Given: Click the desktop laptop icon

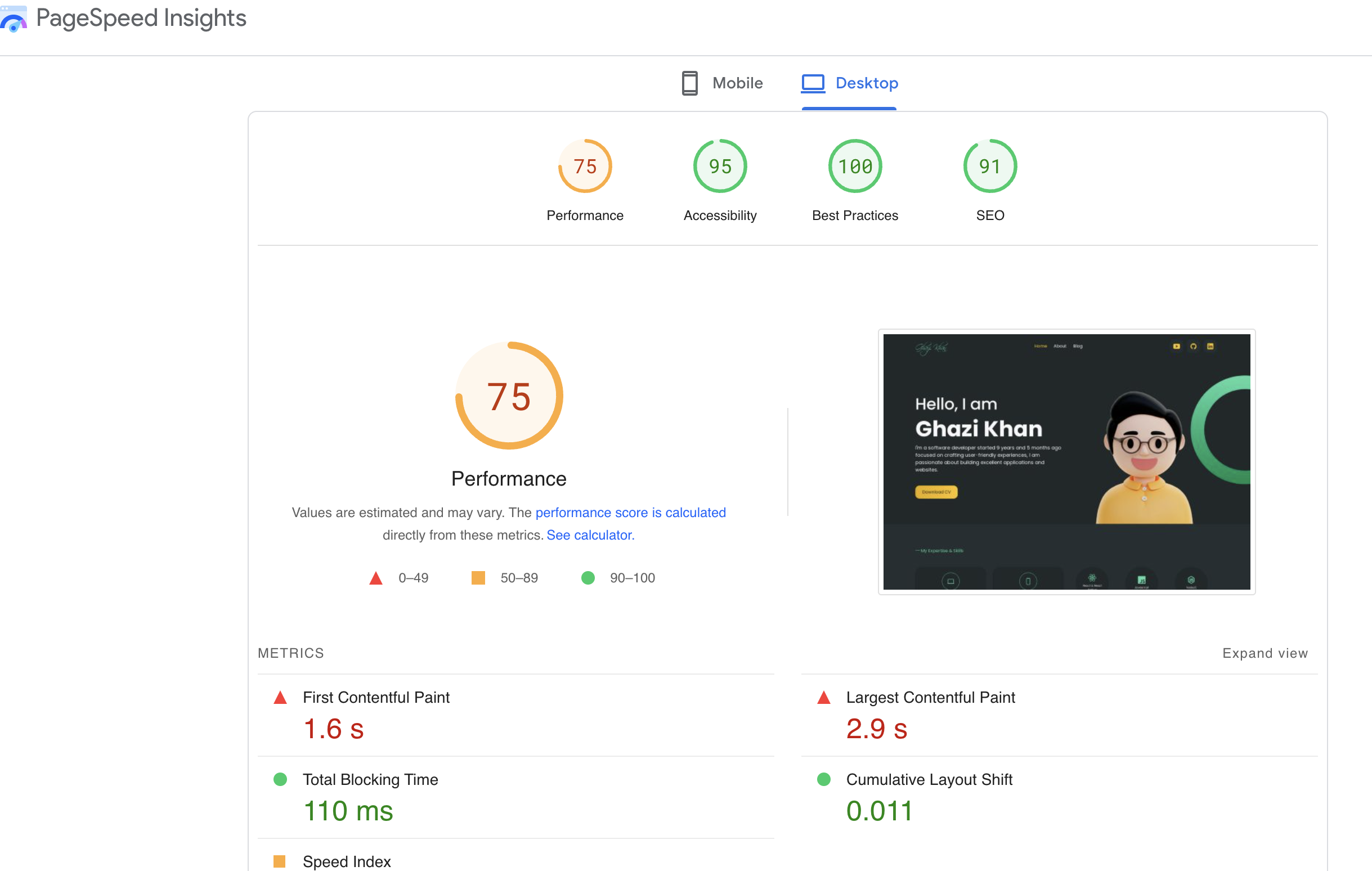Looking at the screenshot, I should point(813,83).
